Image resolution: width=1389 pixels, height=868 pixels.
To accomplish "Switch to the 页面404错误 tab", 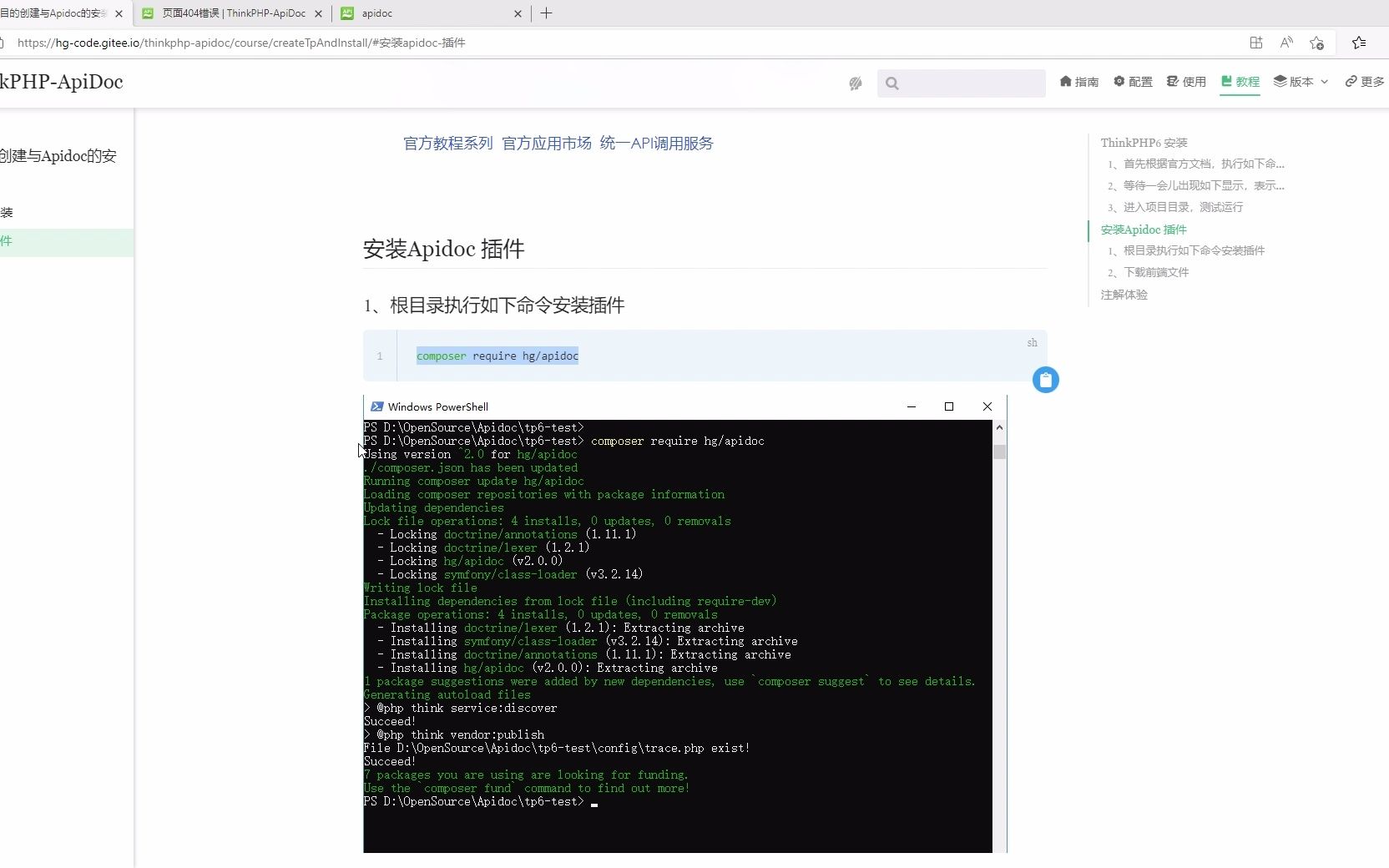I will (x=232, y=13).
